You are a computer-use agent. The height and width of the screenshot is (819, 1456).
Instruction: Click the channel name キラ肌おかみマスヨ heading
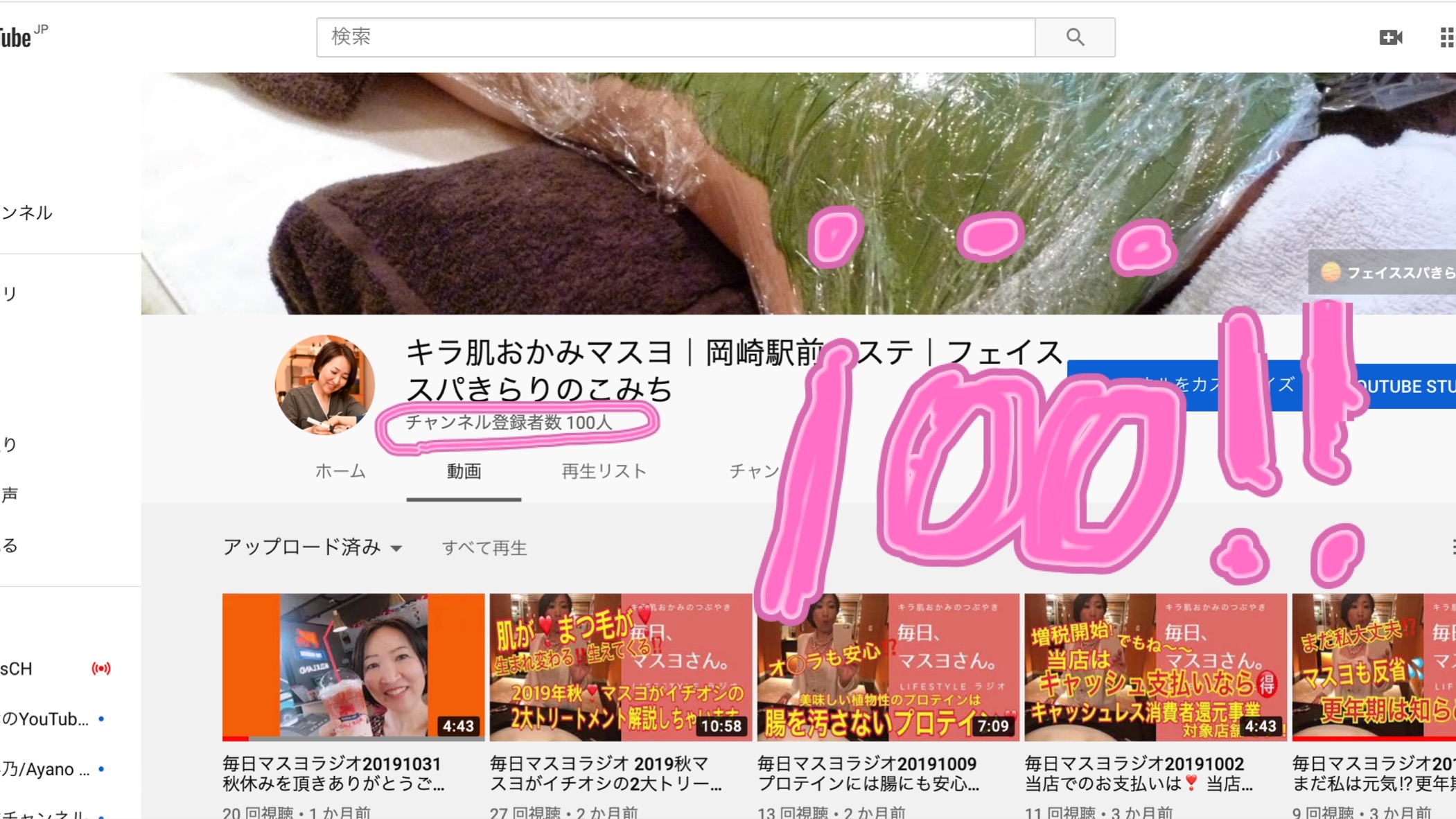point(735,370)
